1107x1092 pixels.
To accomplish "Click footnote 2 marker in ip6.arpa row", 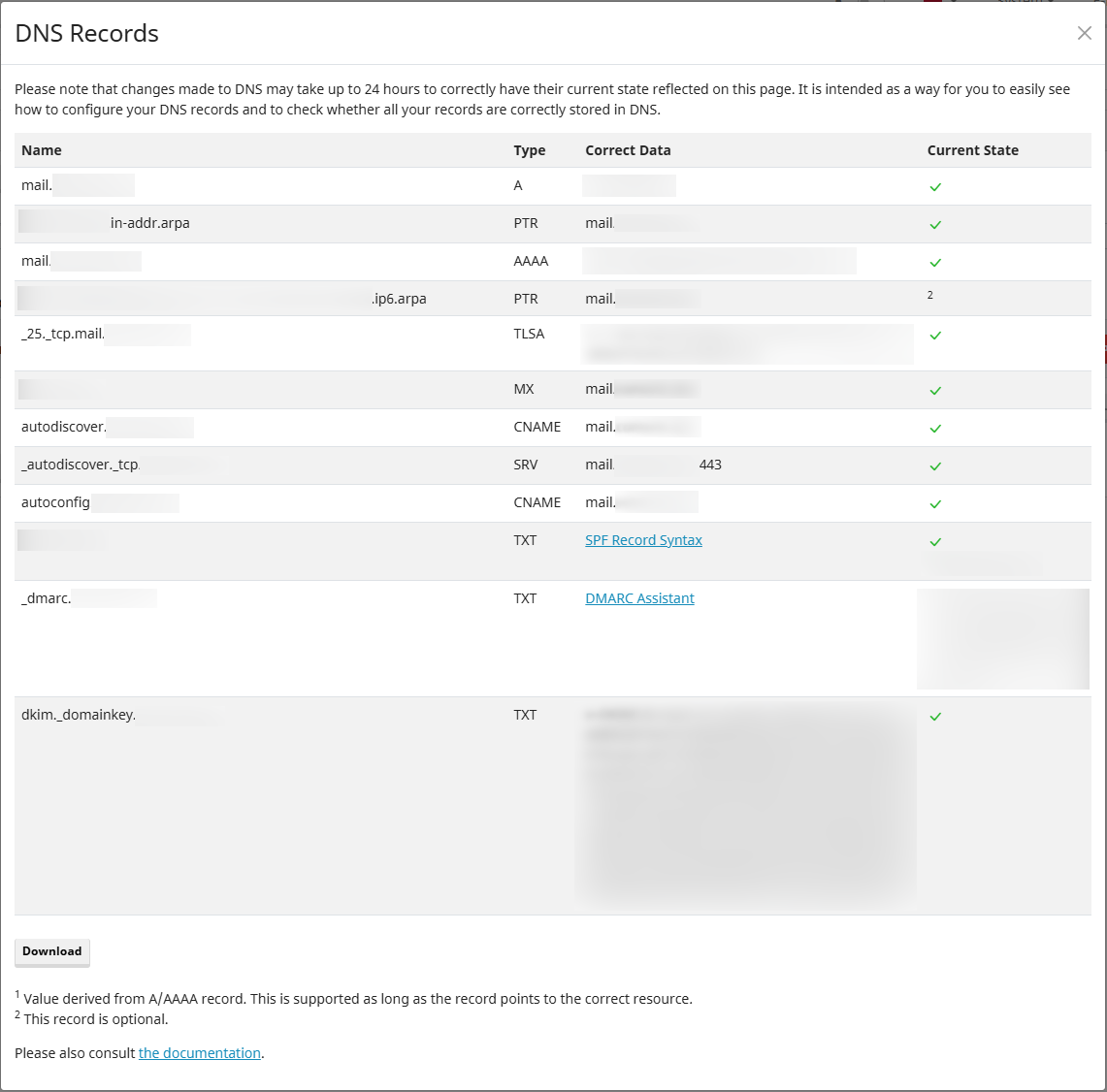I will click(930, 295).
